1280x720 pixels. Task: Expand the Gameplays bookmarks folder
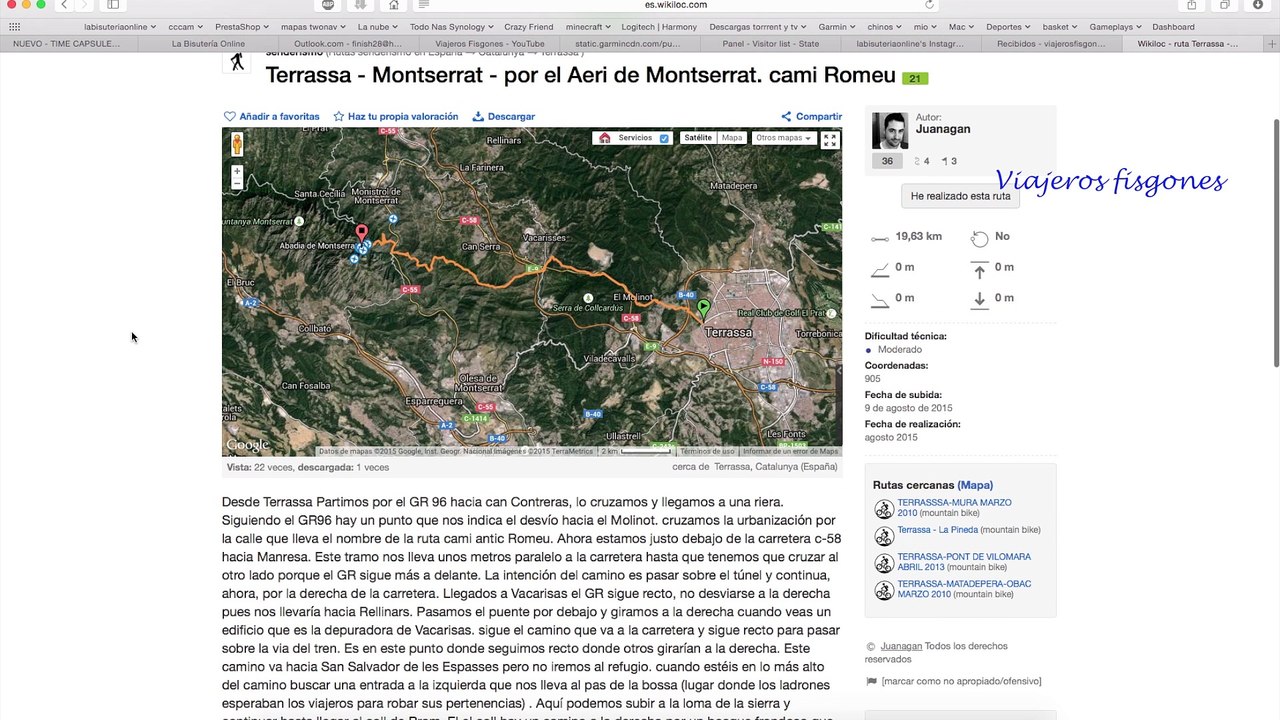point(1114,27)
